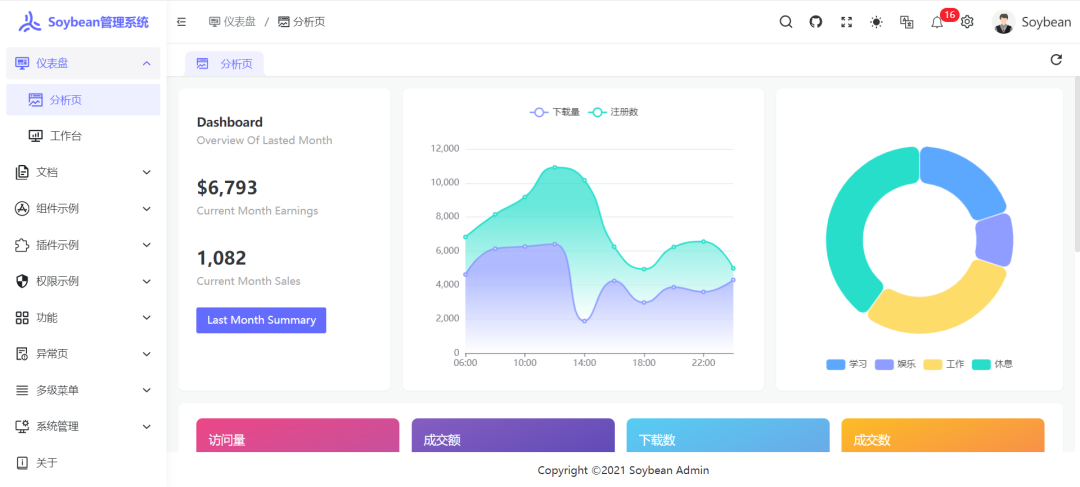Viewport: 1080px width, 487px height.
Task: Switch language with translate icon
Action: (907, 22)
